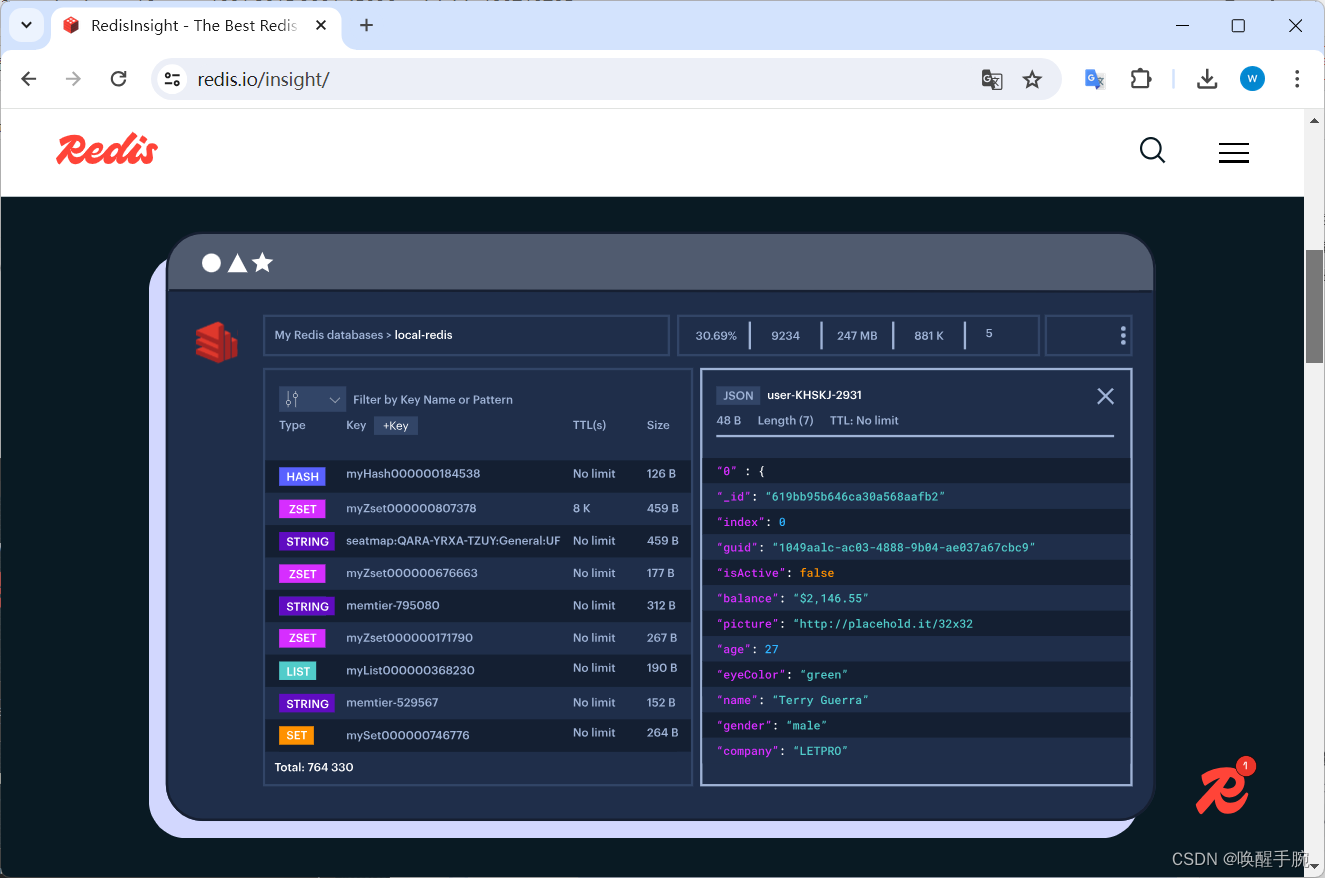
Task: Select key memtier-795080
Action: (x=393, y=605)
